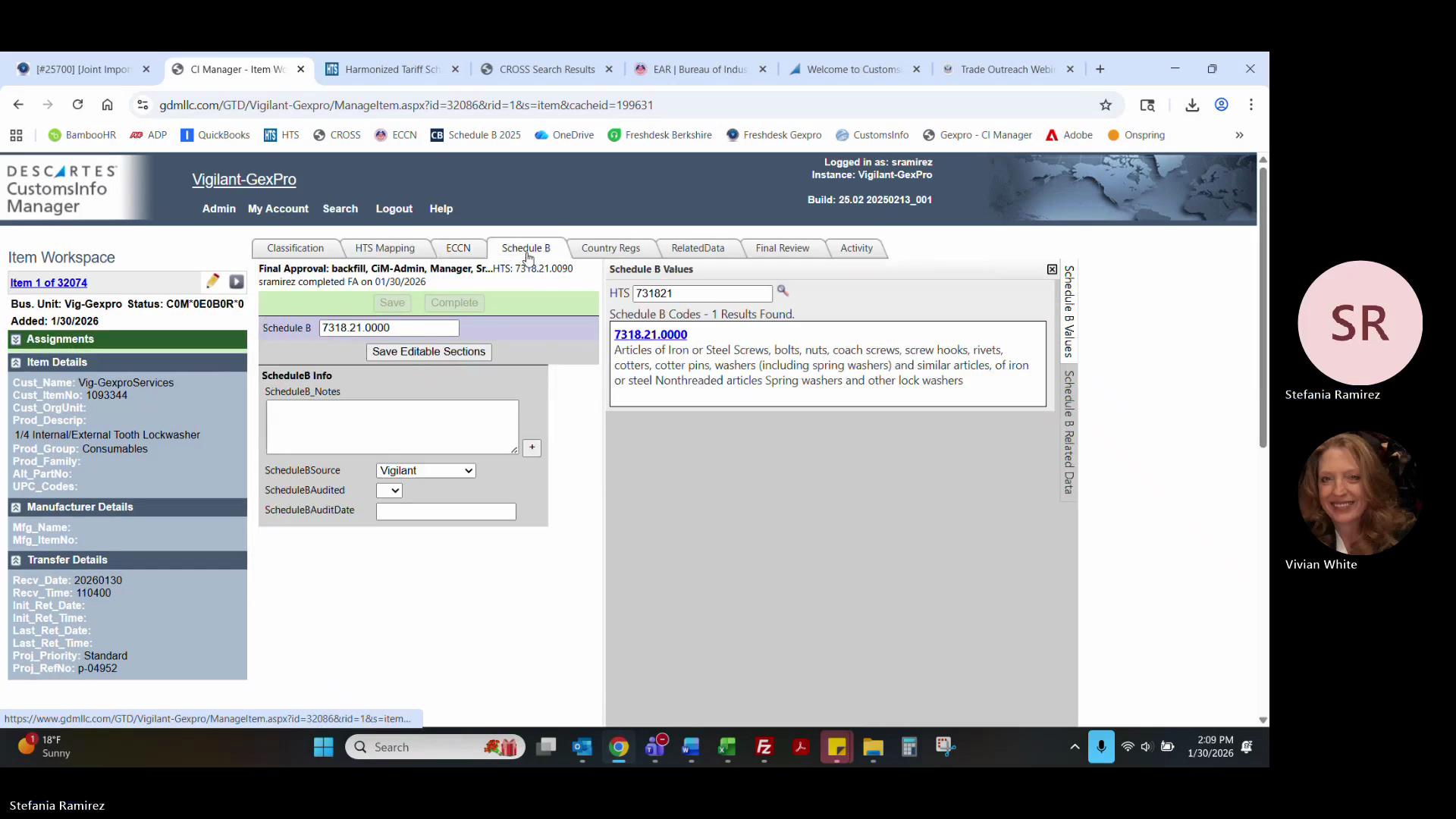
Task: Click the ScheduleBAuditDate input field
Action: (x=446, y=512)
